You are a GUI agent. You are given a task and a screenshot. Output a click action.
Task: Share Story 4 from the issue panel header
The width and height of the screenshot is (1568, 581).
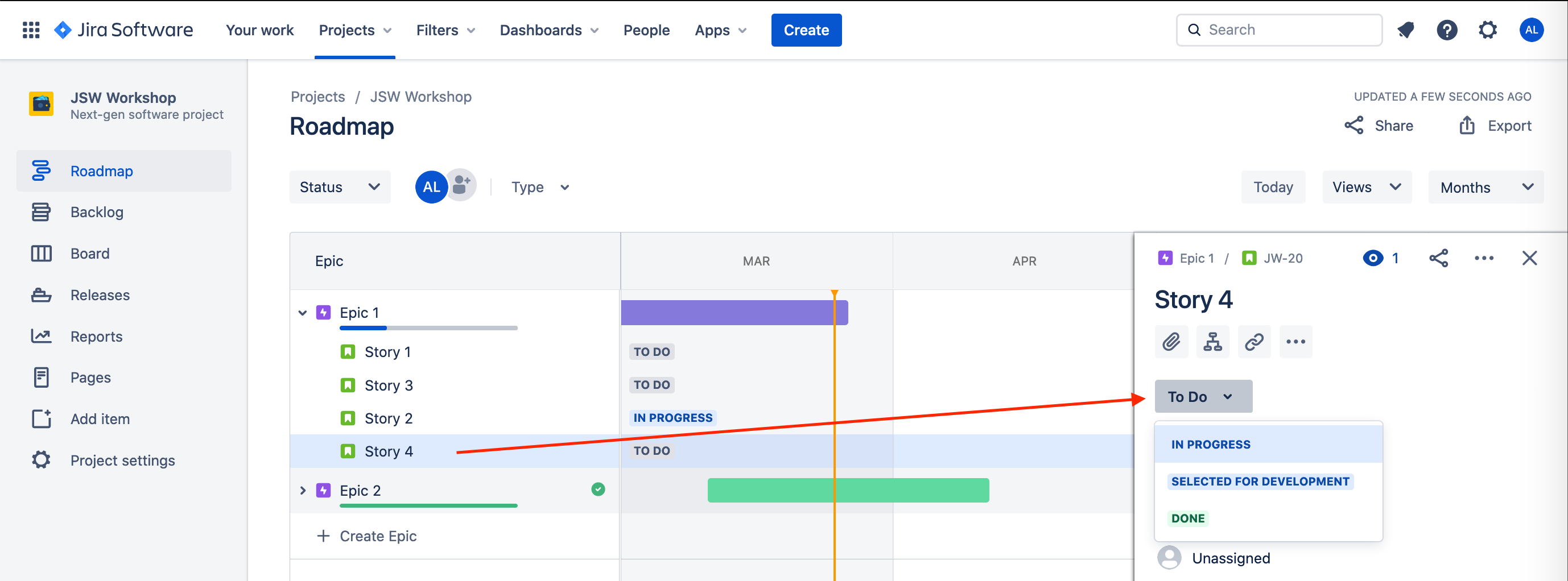[1438, 258]
